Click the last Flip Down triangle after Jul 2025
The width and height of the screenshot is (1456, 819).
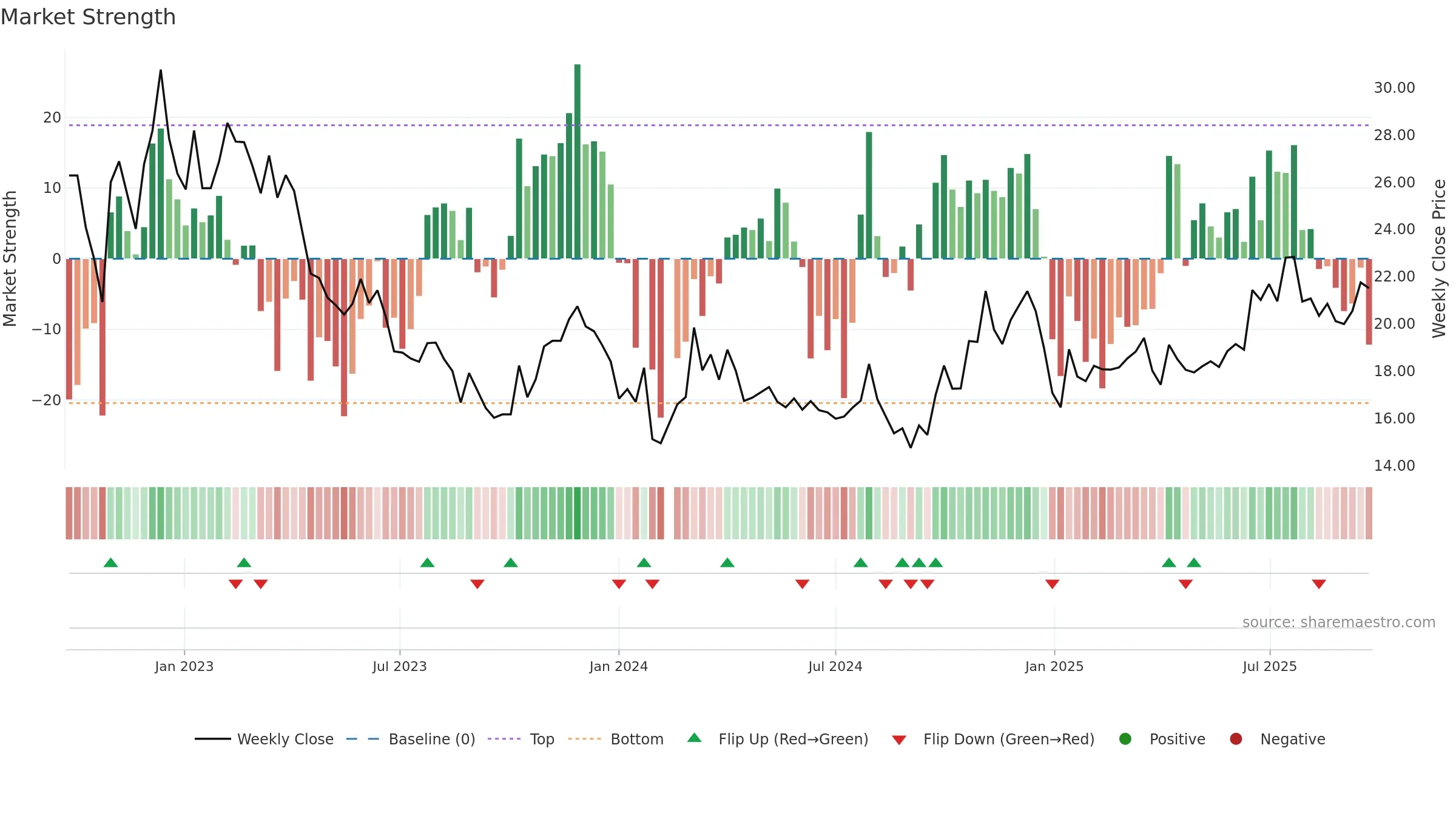pos(1319,584)
